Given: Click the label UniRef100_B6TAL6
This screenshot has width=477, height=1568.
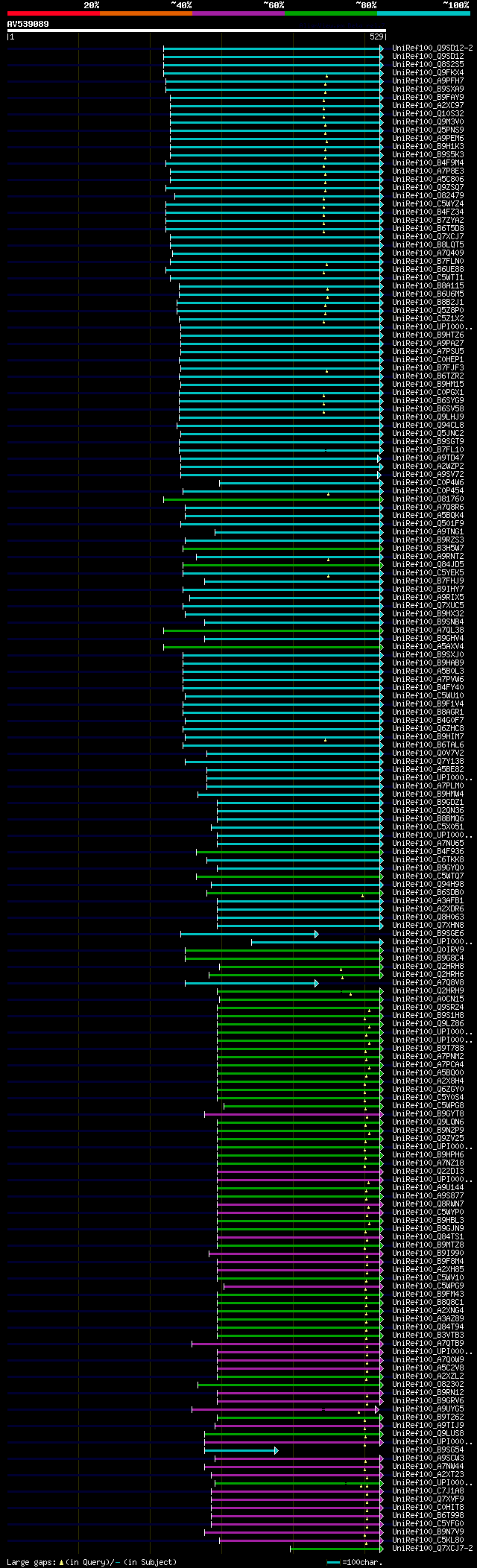Looking at the screenshot, I should click(x=428, y=745).
